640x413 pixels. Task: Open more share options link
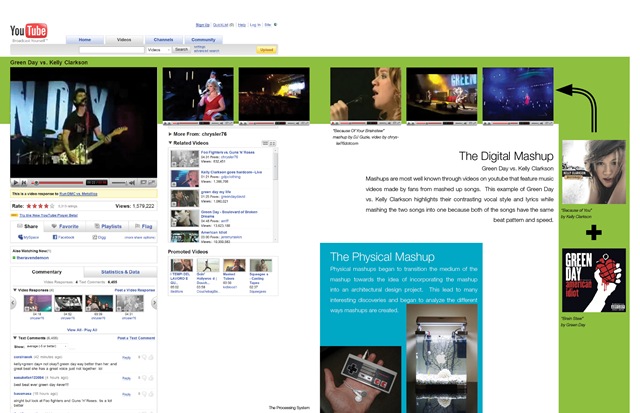click(140, 238)
